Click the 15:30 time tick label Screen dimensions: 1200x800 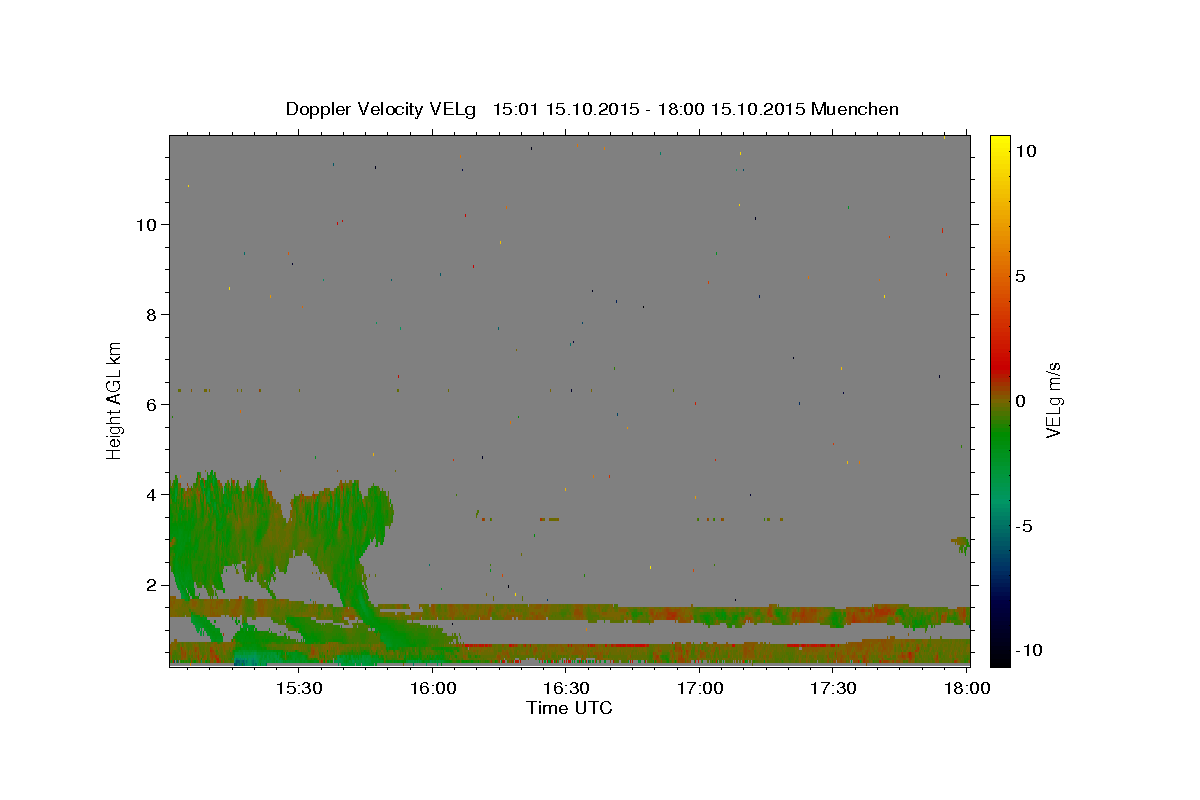[x=298, y=689]
